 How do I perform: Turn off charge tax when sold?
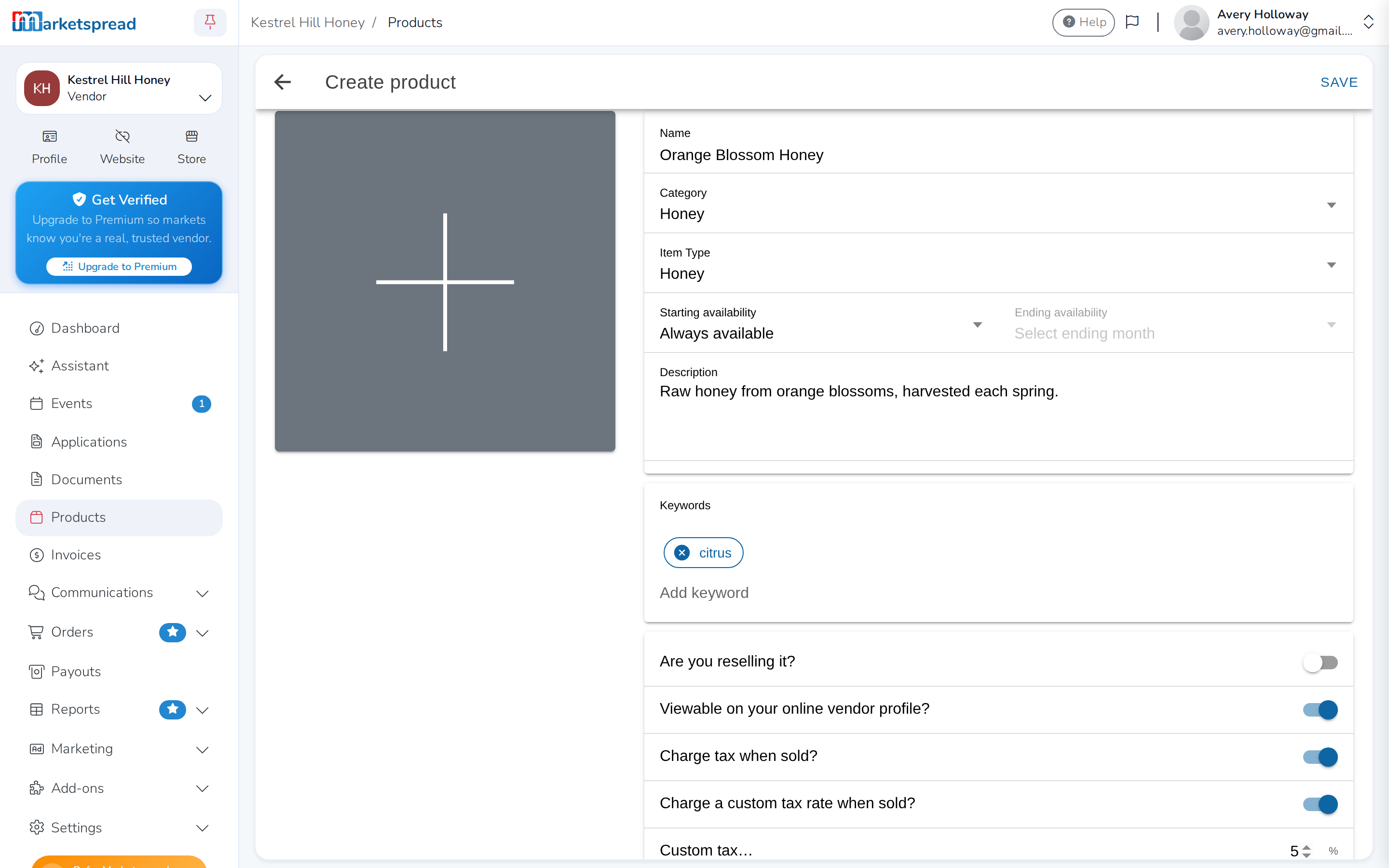pos(1320,757)
